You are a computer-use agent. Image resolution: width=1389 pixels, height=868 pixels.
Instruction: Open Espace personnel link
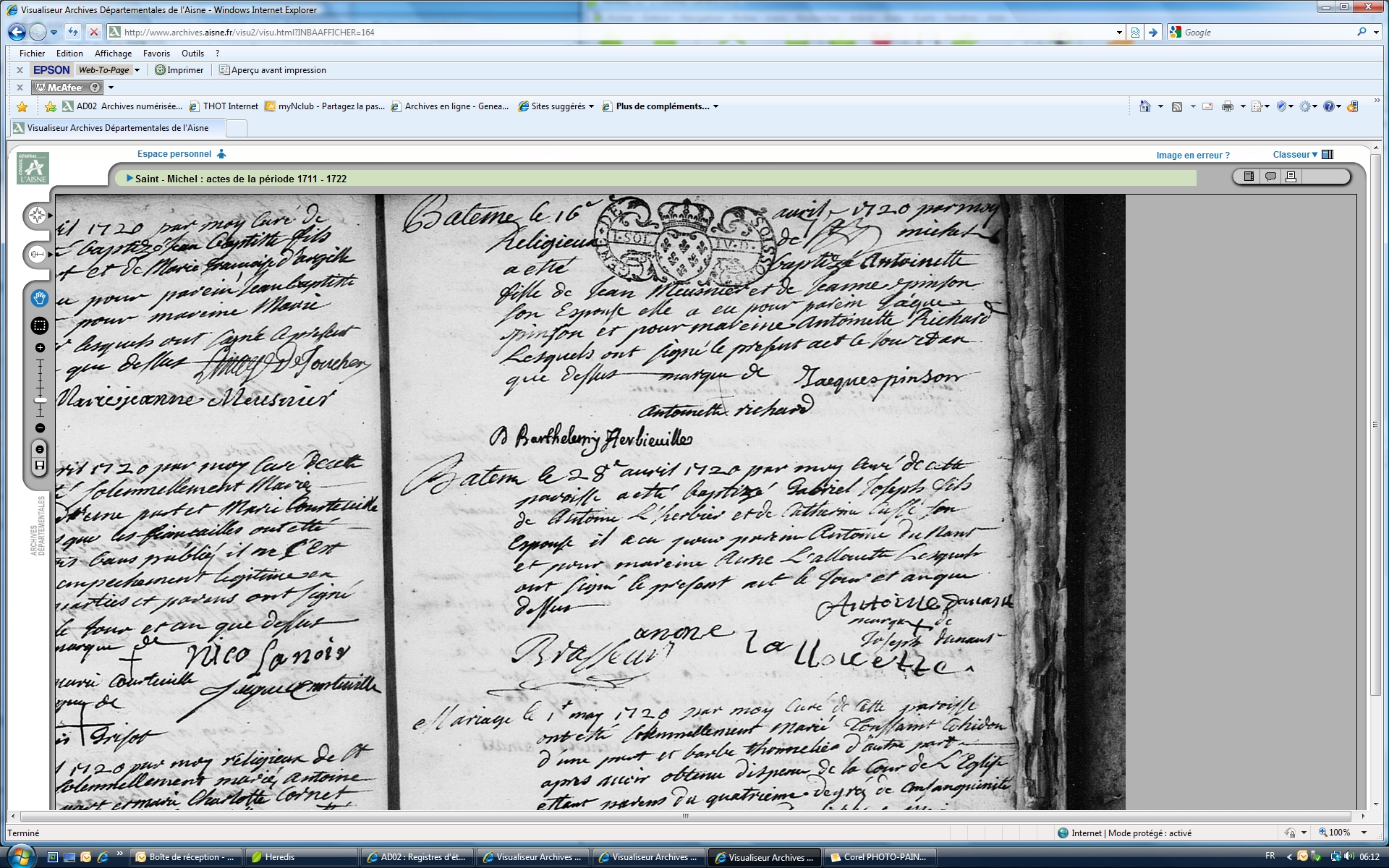click(x=174, y=154)
